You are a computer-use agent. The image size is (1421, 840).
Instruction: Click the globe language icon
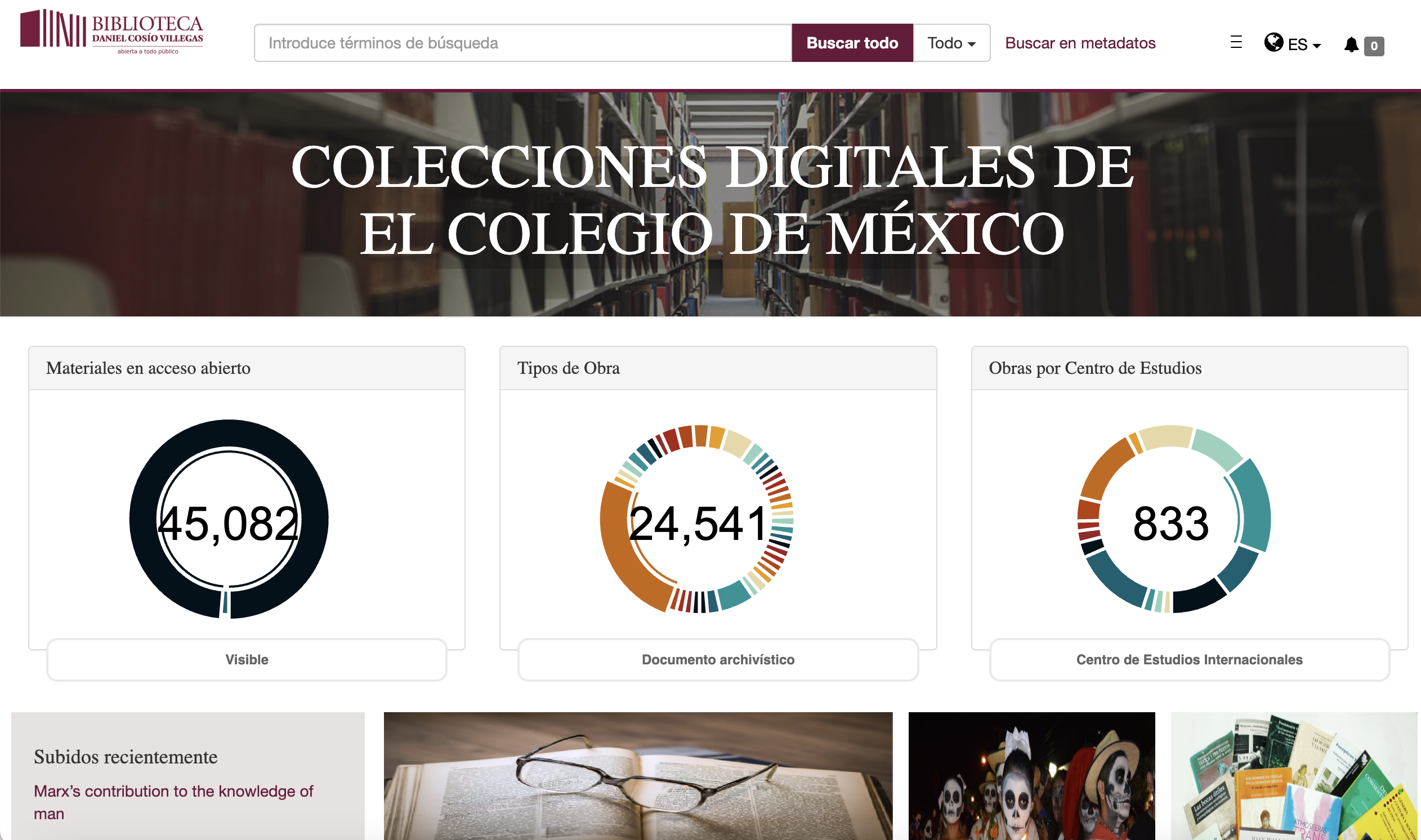1273,42
